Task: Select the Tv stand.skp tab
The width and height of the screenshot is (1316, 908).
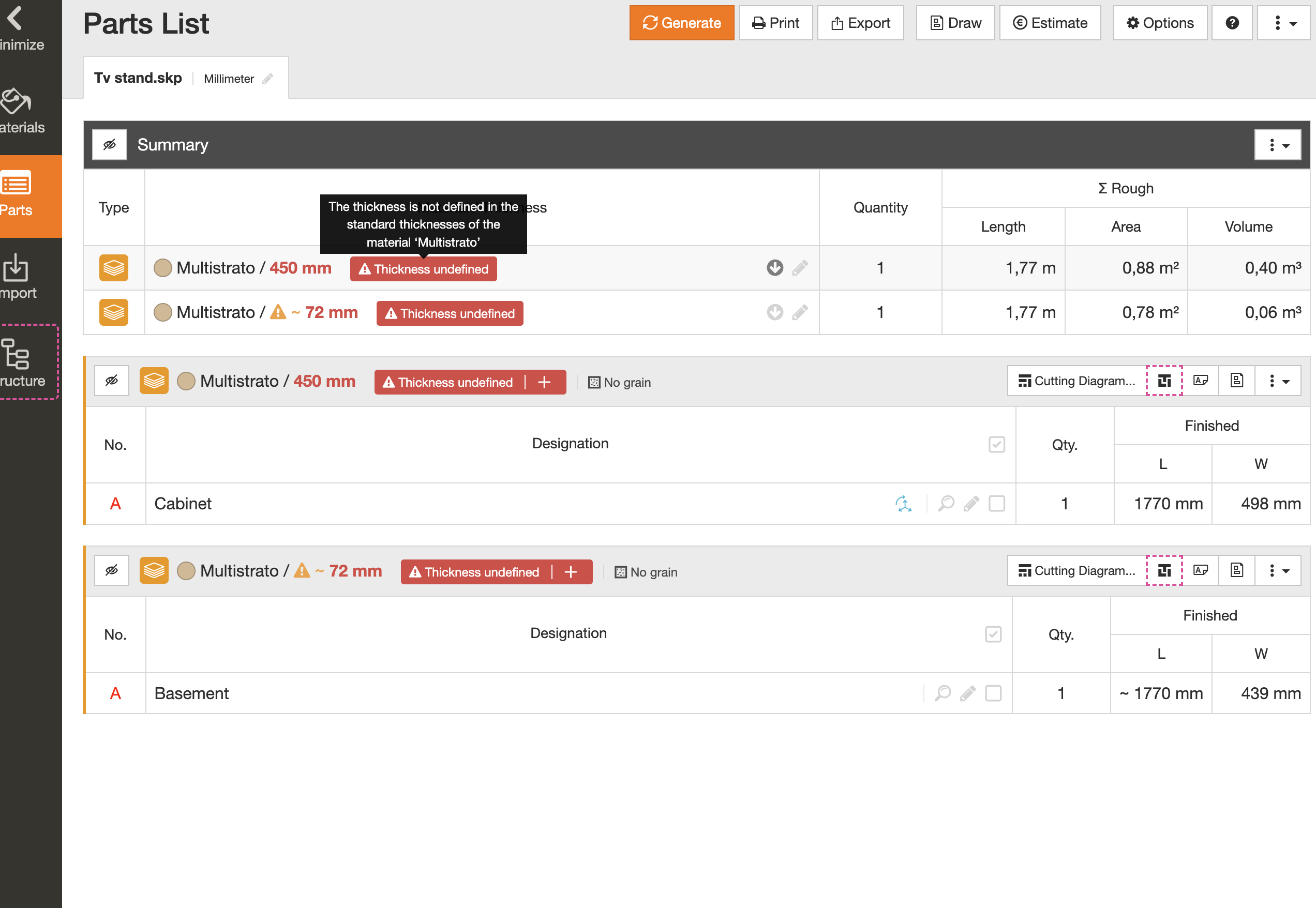Action: 138,78
